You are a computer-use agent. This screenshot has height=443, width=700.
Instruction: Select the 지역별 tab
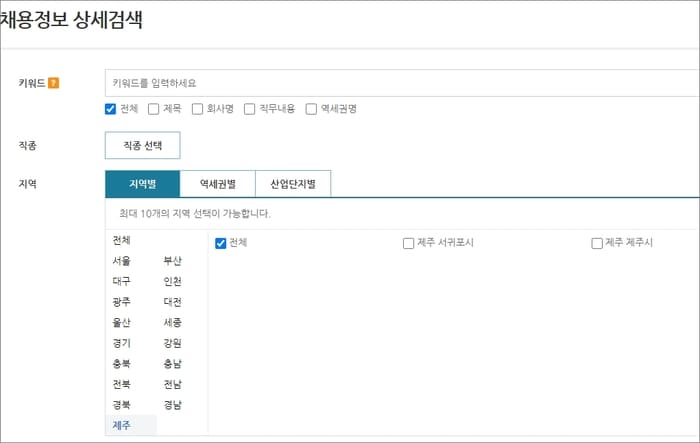tap(143, 184)
